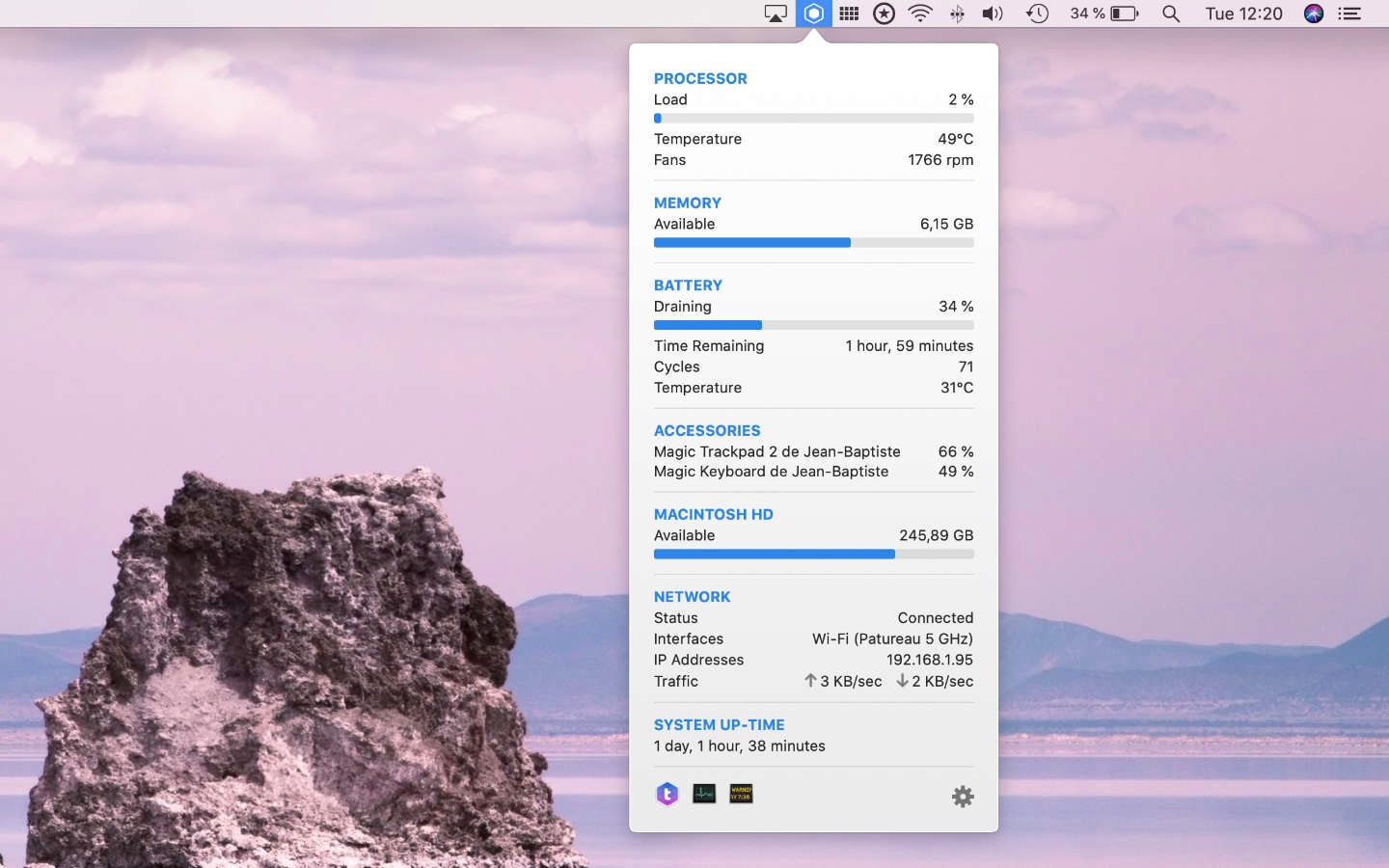Click the highlighted hexagon system monitor icon
1389x868 pixels.
pyautogui.click(x=813, y=14)
